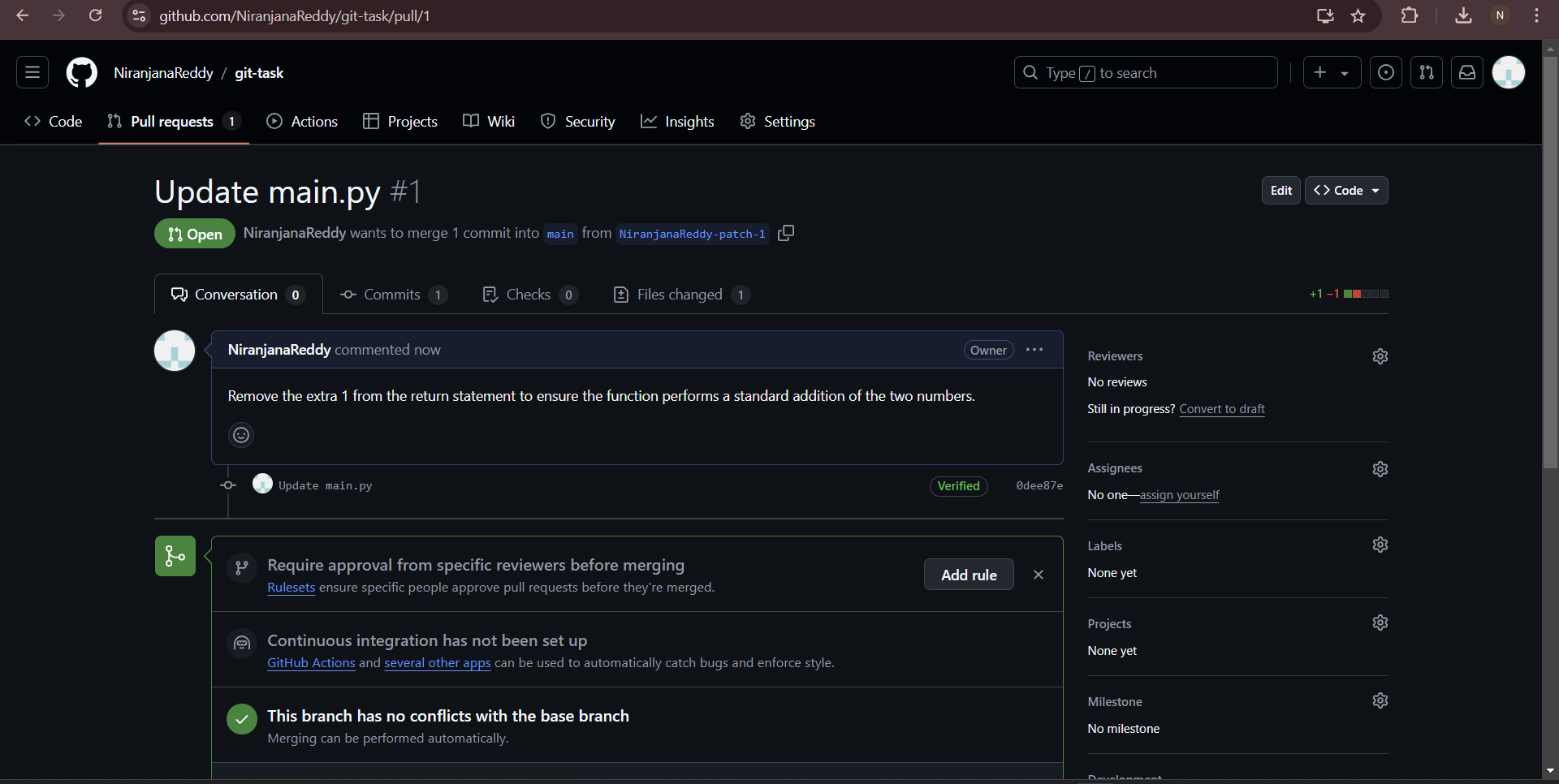This screenshot has width=1559, height=784.
Task: Open the Actions repository tab
Action: (302, 121)
